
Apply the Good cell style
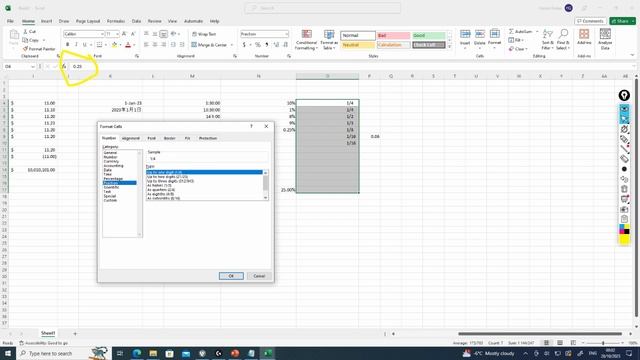[428, 36]
